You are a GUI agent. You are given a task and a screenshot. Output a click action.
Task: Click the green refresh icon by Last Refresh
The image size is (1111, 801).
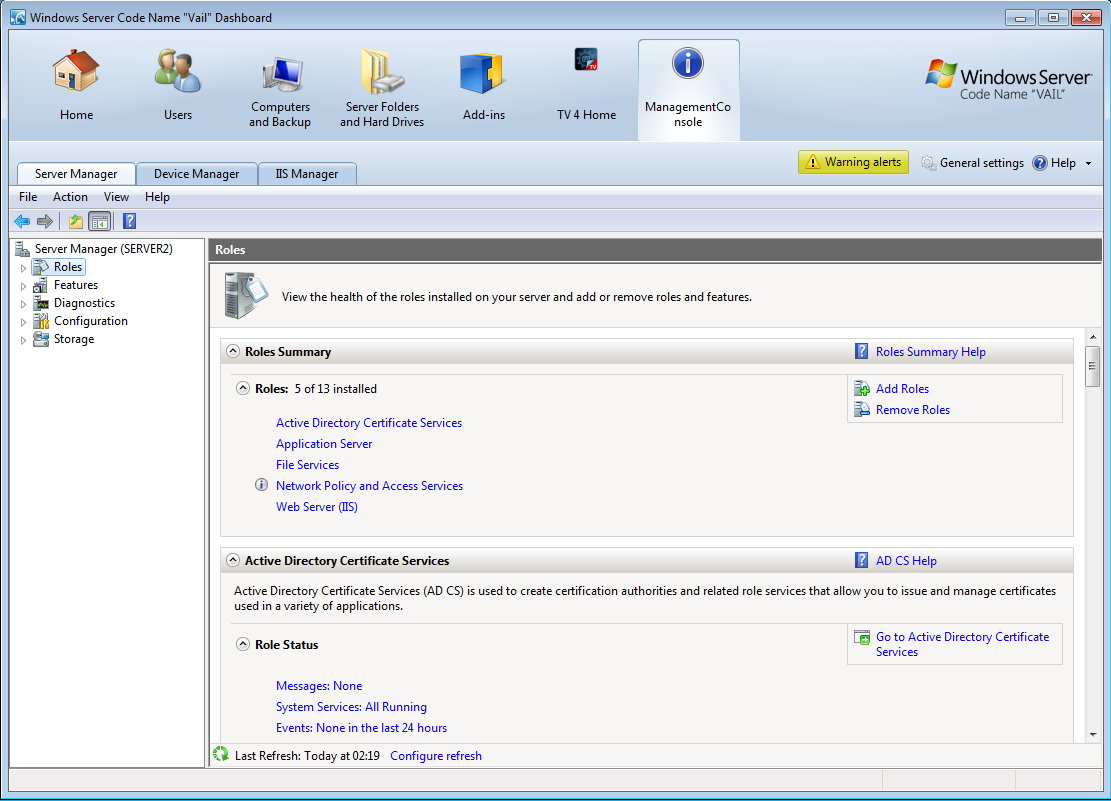tap(221, 754)
